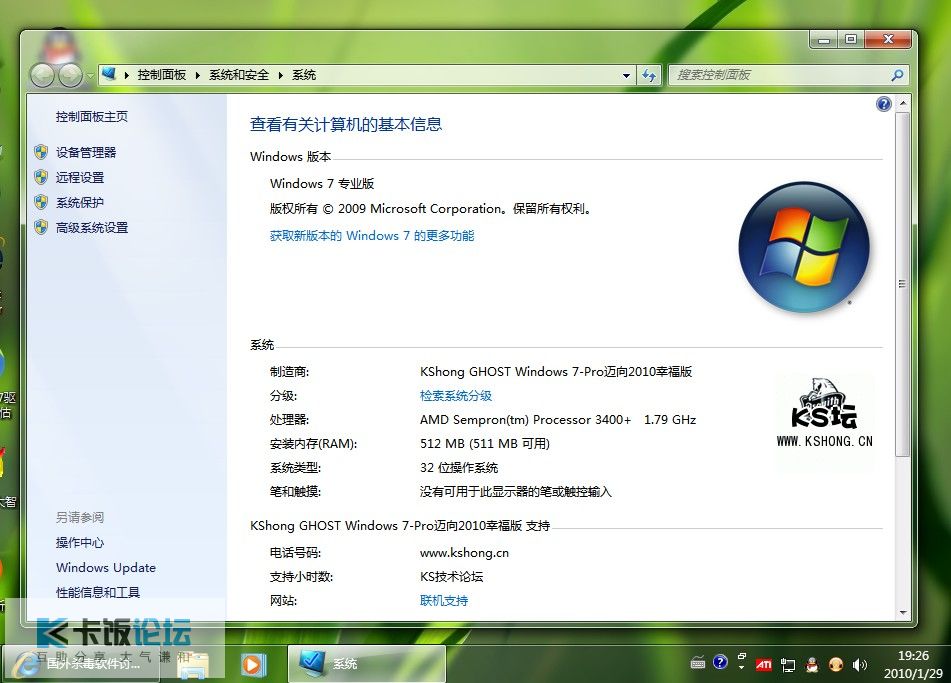Click the KS论坛 www.kshong.cn logo
The height and width of the screenshot is (683, 951).
(x=825, y=414)
